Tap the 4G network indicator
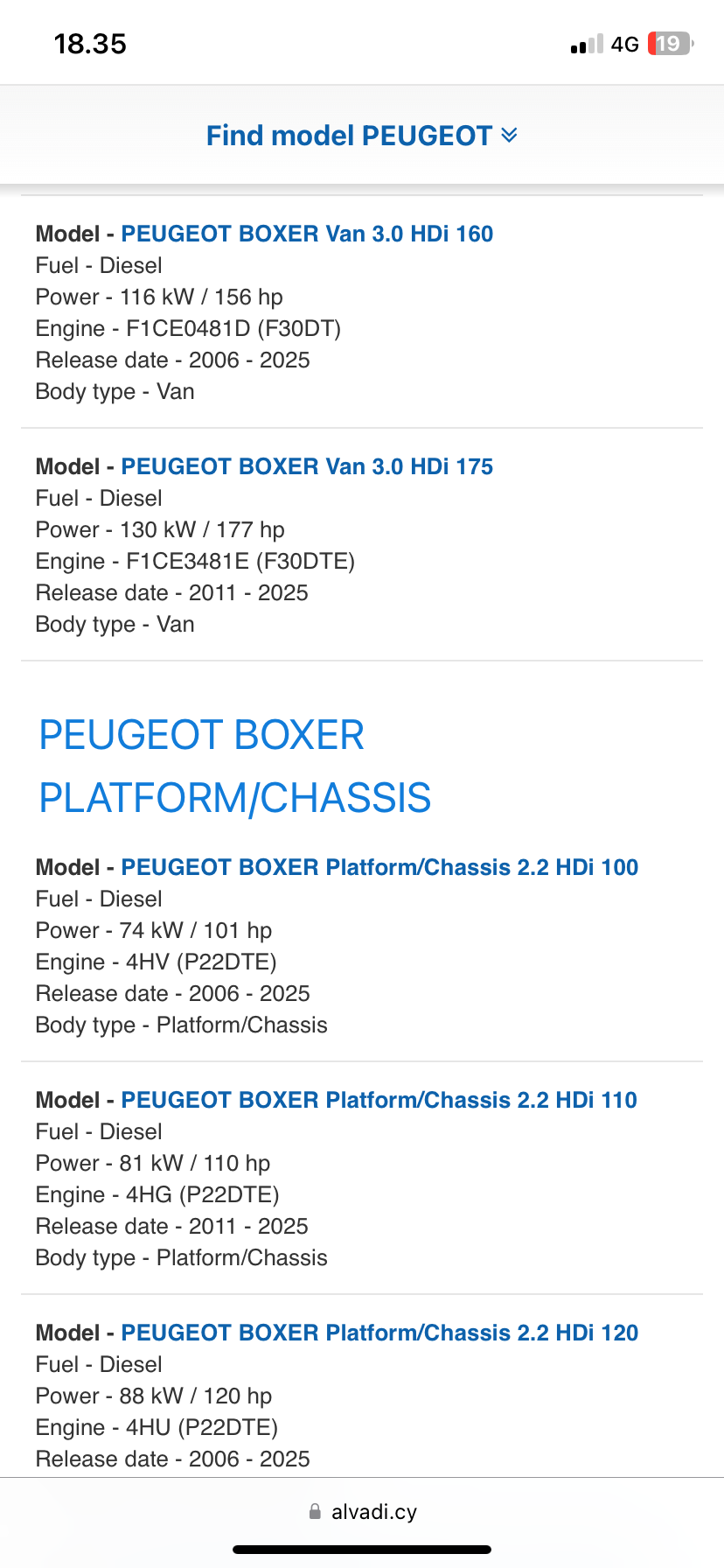This screenshot has height=1568, width=724. (624, 45)
